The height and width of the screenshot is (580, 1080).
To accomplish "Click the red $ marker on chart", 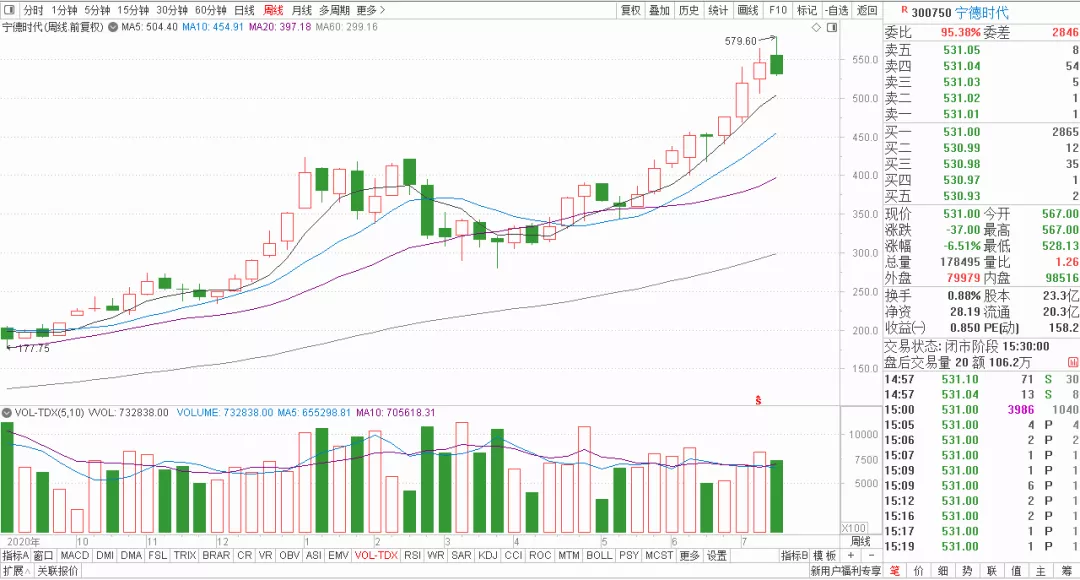I will point(758,400).
